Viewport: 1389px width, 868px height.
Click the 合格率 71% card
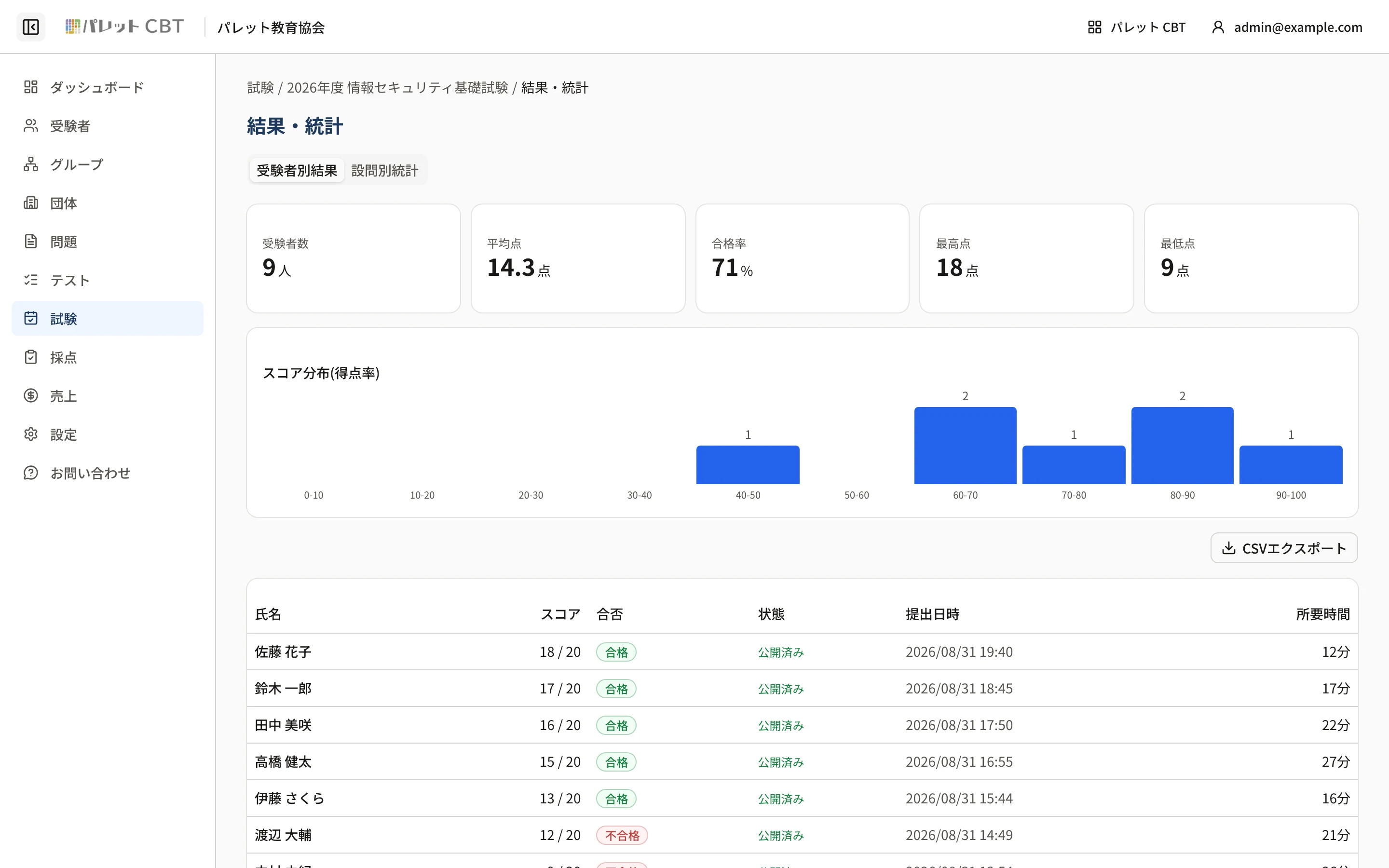pyautogui.click(x=803, y=258)
